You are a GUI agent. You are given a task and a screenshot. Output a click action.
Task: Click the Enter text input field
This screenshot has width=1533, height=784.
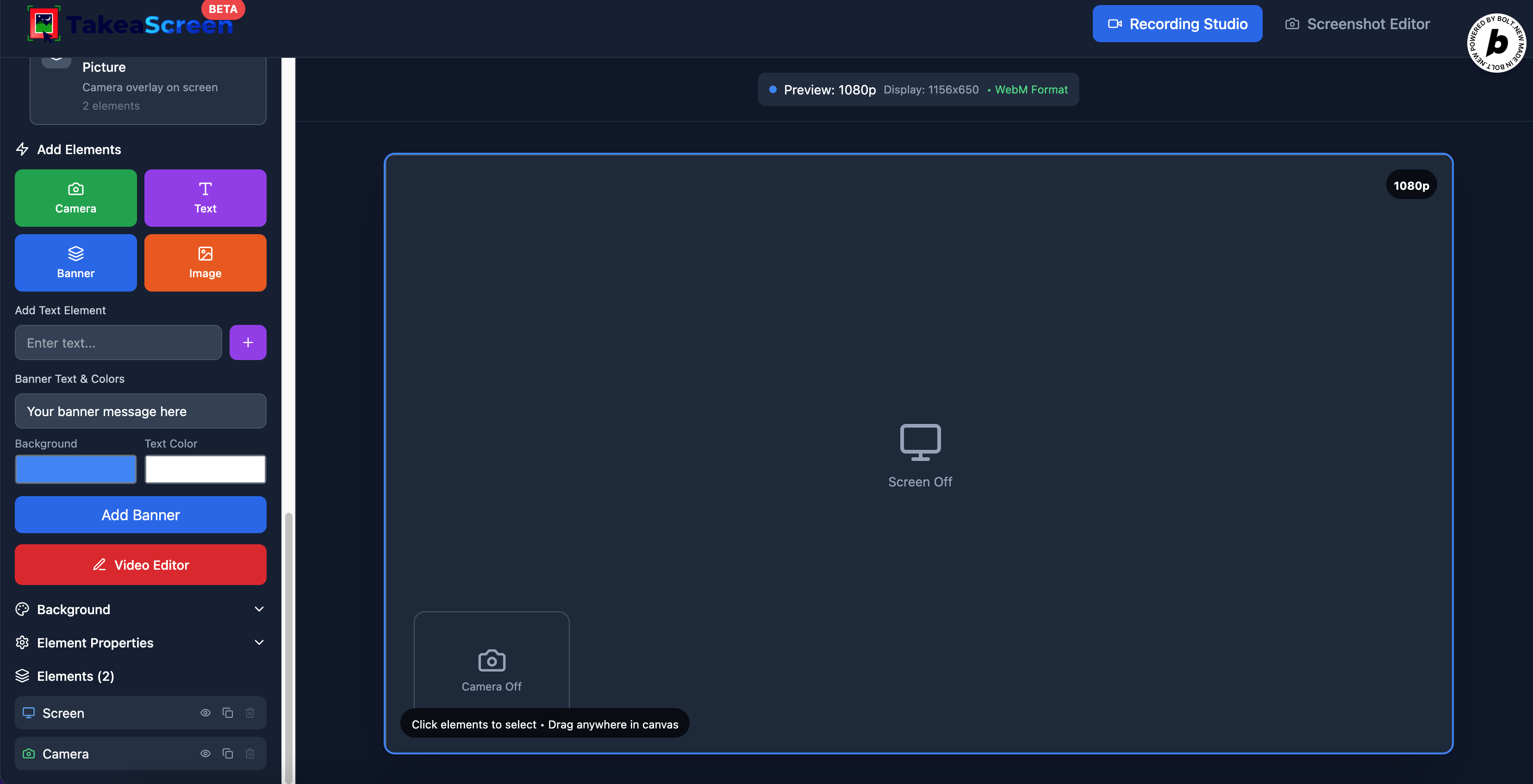pyautogui.click(x=118, y=342)
